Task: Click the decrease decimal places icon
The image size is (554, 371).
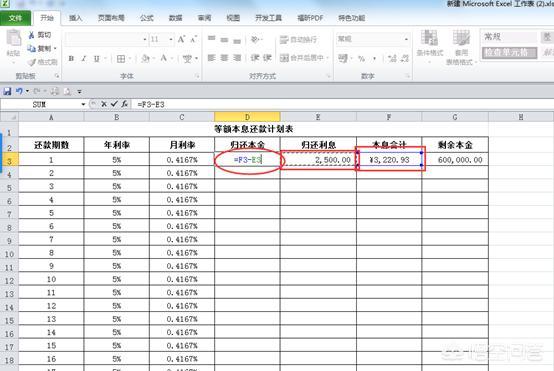Action: (x=404, y=58)
